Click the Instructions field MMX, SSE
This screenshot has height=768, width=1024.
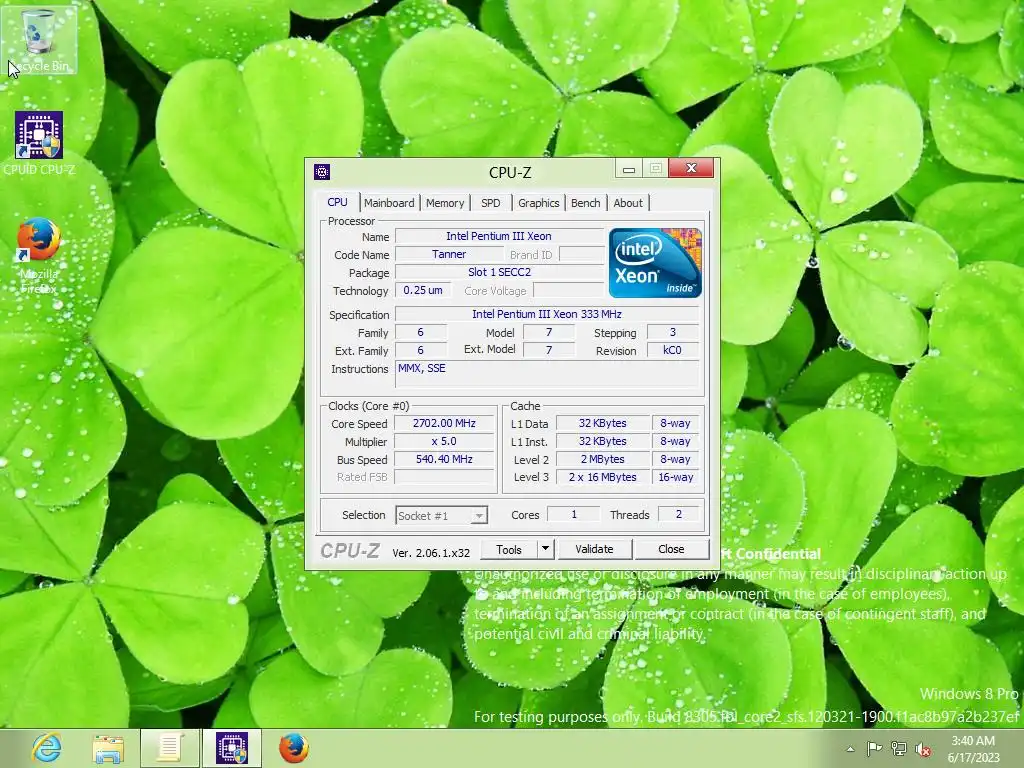pyautogui.click(x=547, y=375)
